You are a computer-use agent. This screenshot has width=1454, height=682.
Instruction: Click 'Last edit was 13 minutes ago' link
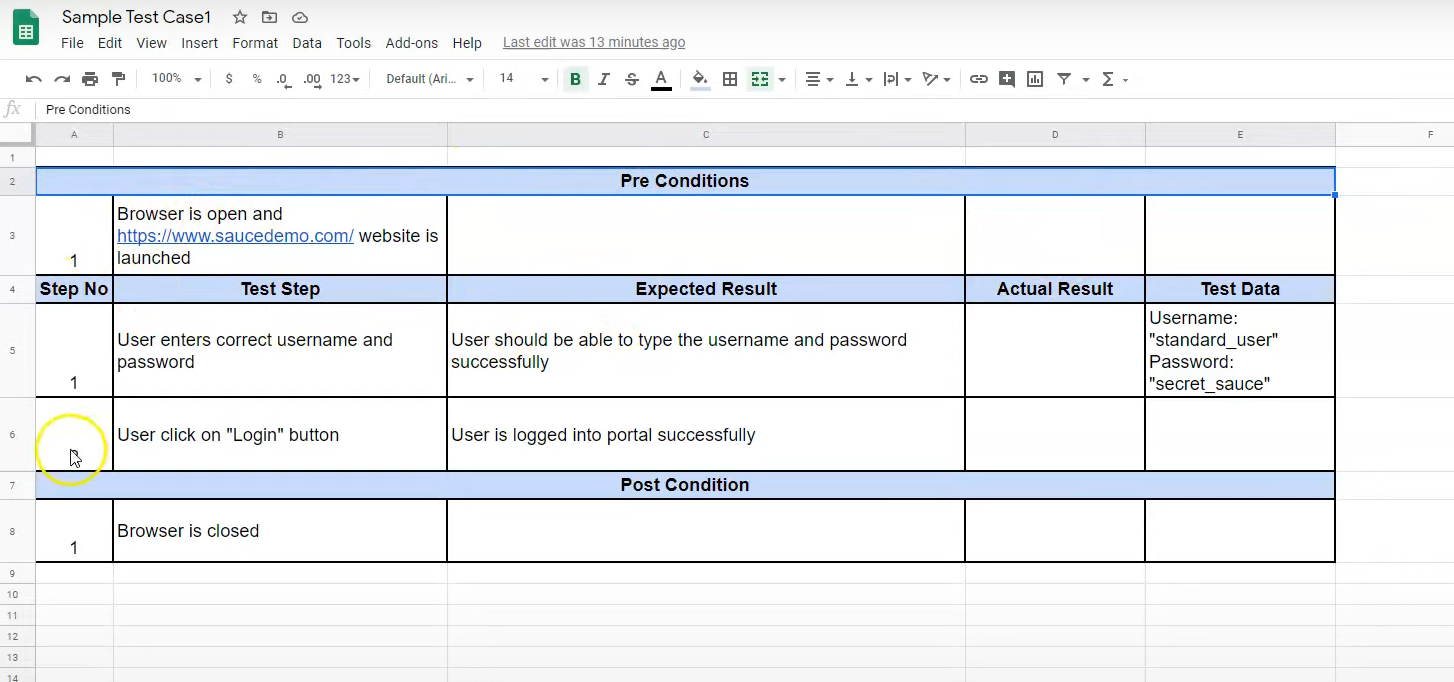click(x=594, y=42)
